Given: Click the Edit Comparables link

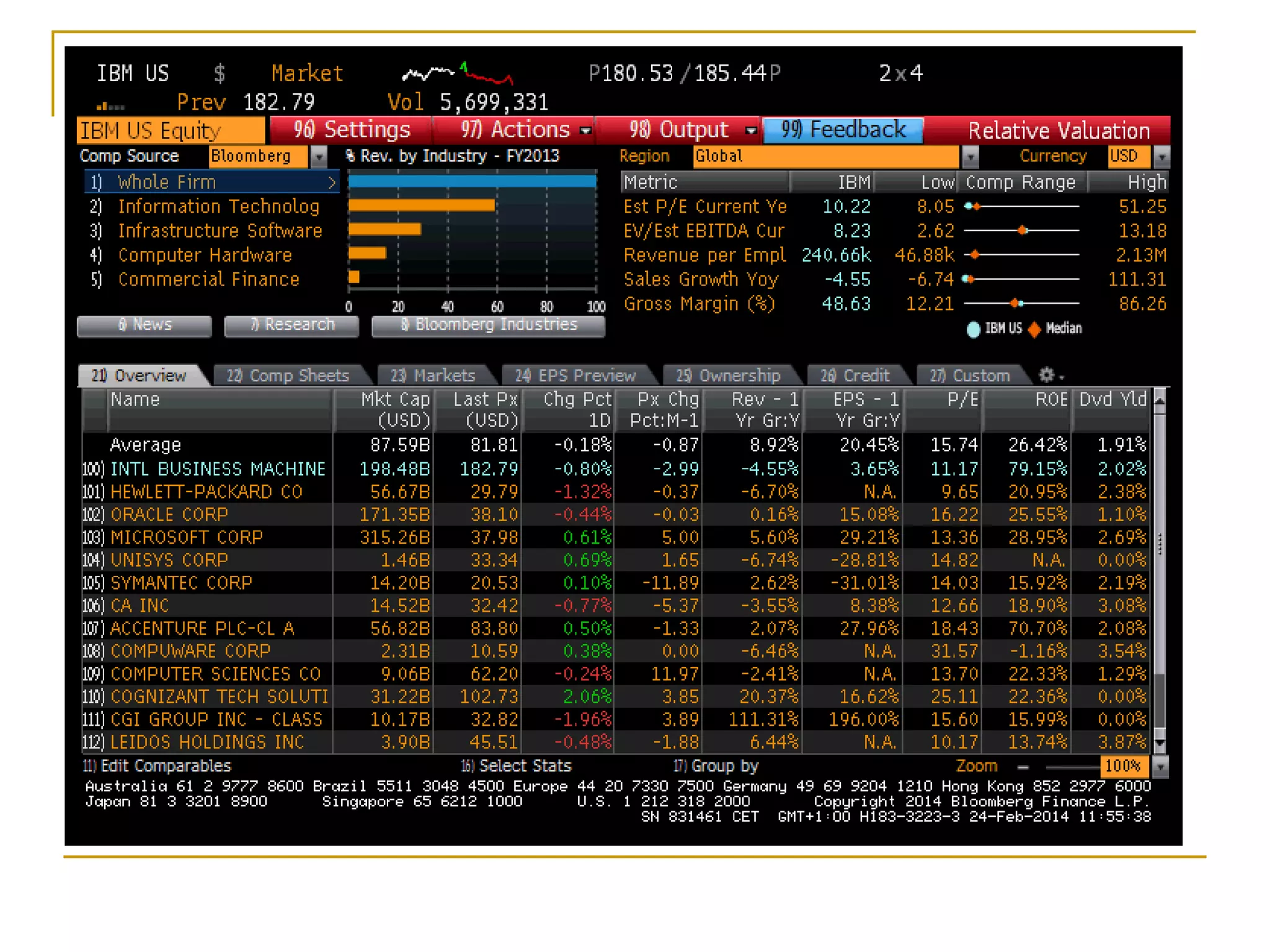Looking at the screenshot, I should [157, 766].
